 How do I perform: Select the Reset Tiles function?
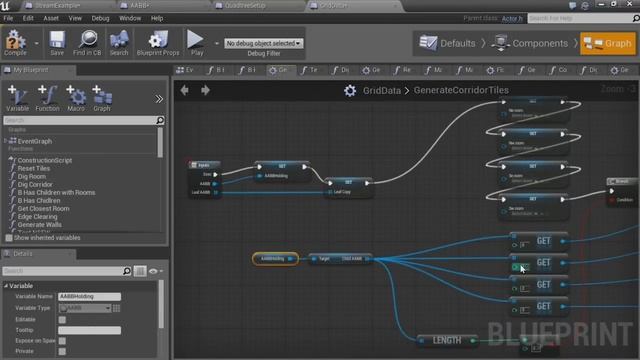tap(33, 169)
